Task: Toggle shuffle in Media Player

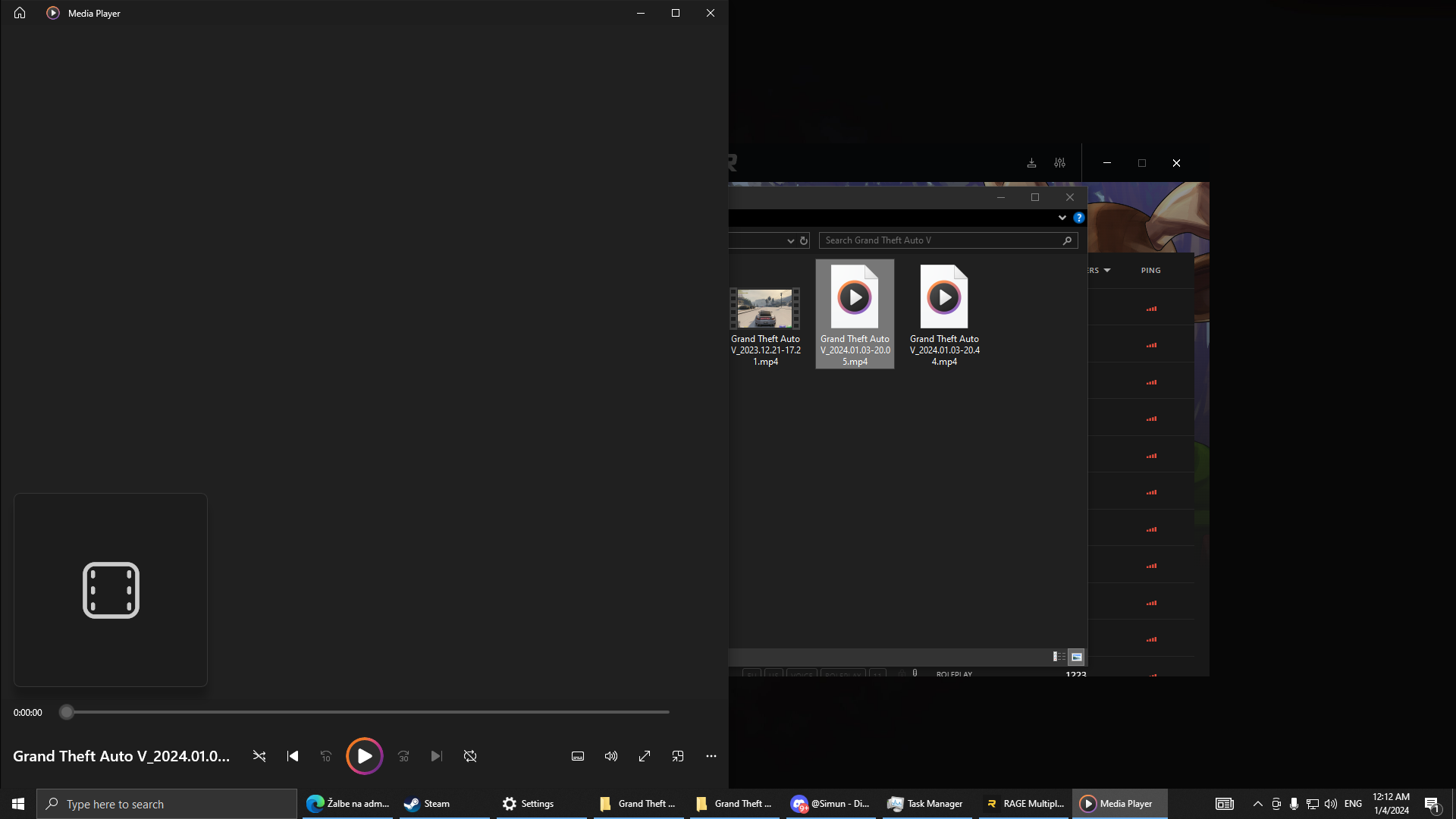Action: click(259, 756)
